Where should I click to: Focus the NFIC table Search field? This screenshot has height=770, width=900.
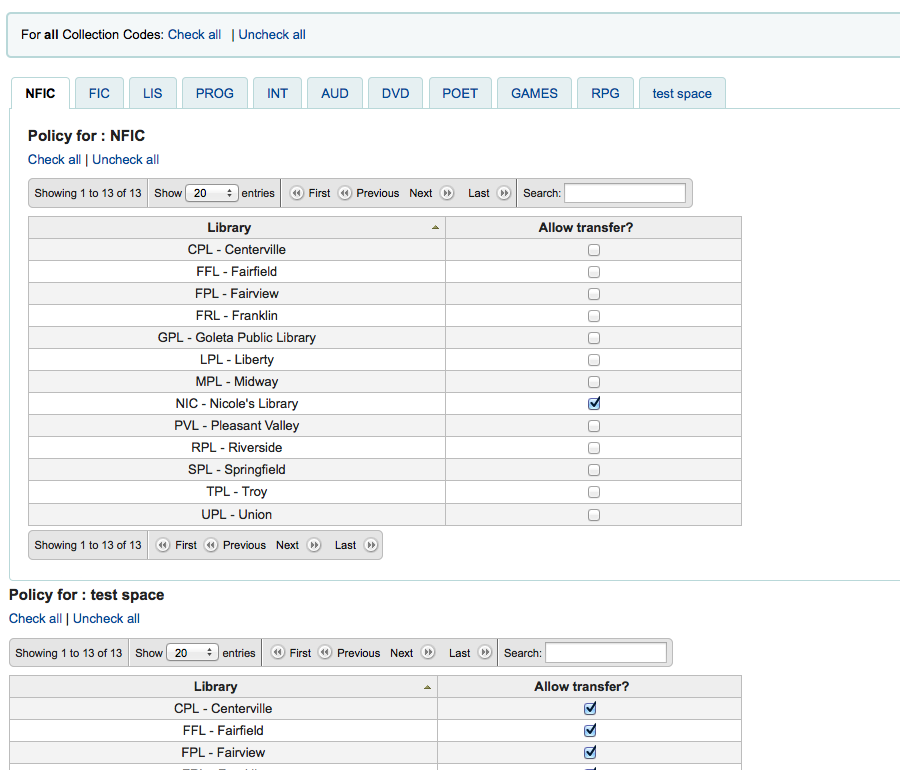[625, 193]
